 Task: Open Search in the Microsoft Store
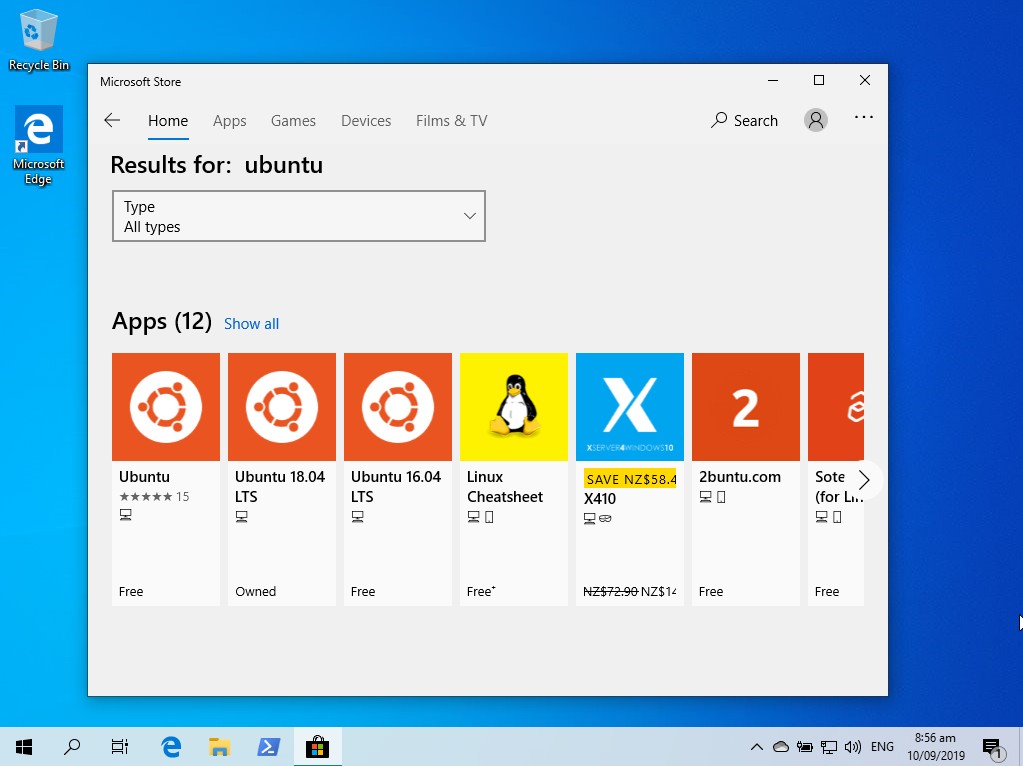[x=744, y=119]
